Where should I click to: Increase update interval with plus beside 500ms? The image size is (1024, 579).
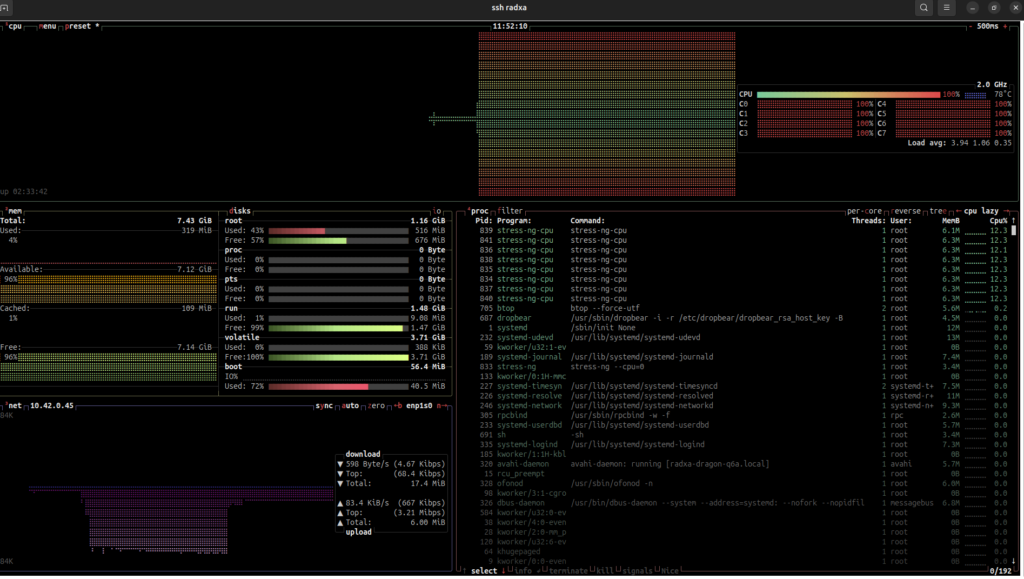(x=1005, y=26)
